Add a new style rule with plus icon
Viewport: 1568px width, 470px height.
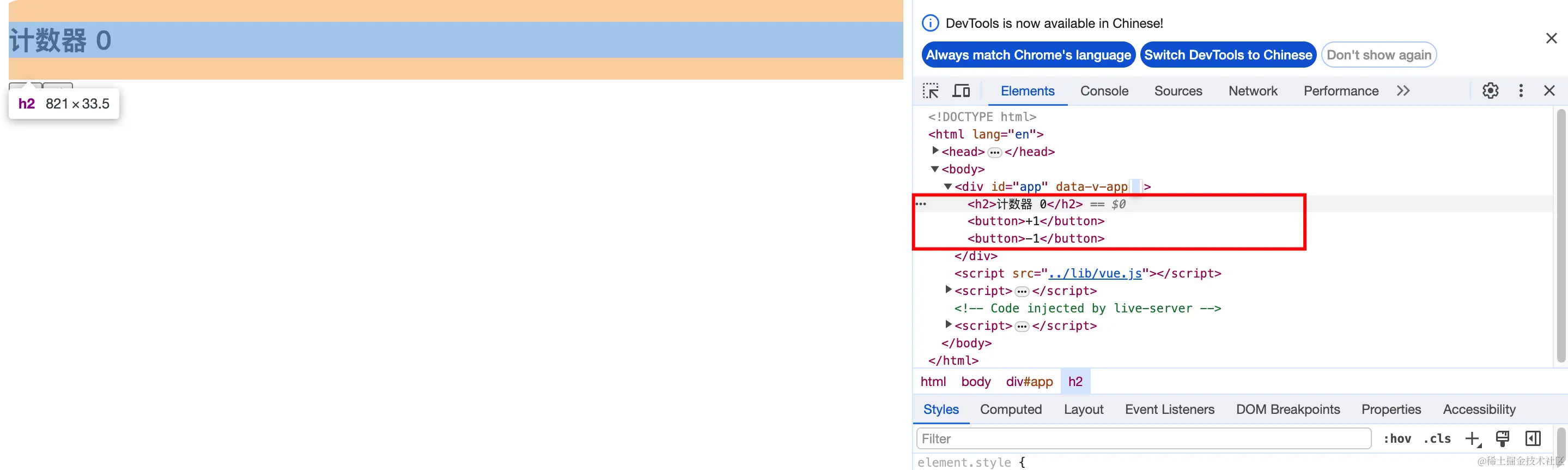[1473, 438]
